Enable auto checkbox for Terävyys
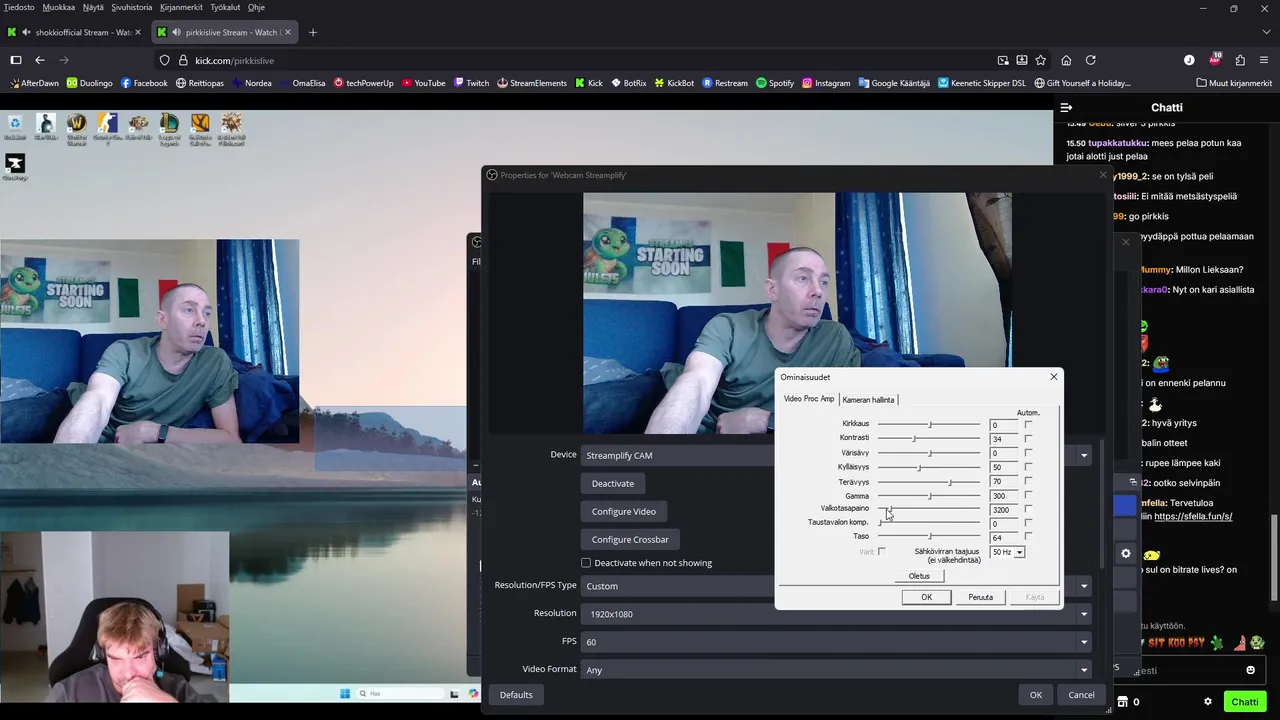Viewport: 1280px width, 720px height. click(1028, 481)
